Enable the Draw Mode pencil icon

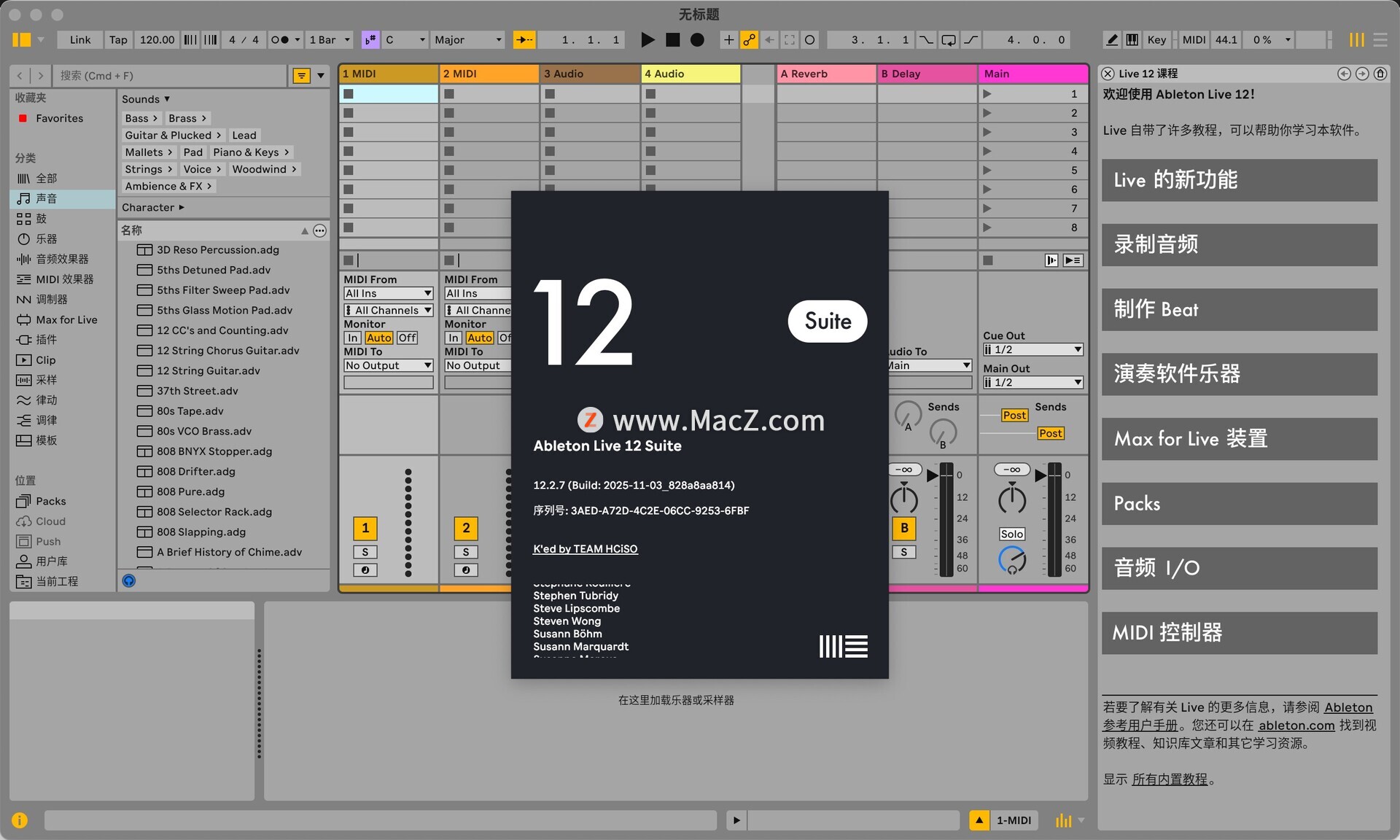point(1111,40)
